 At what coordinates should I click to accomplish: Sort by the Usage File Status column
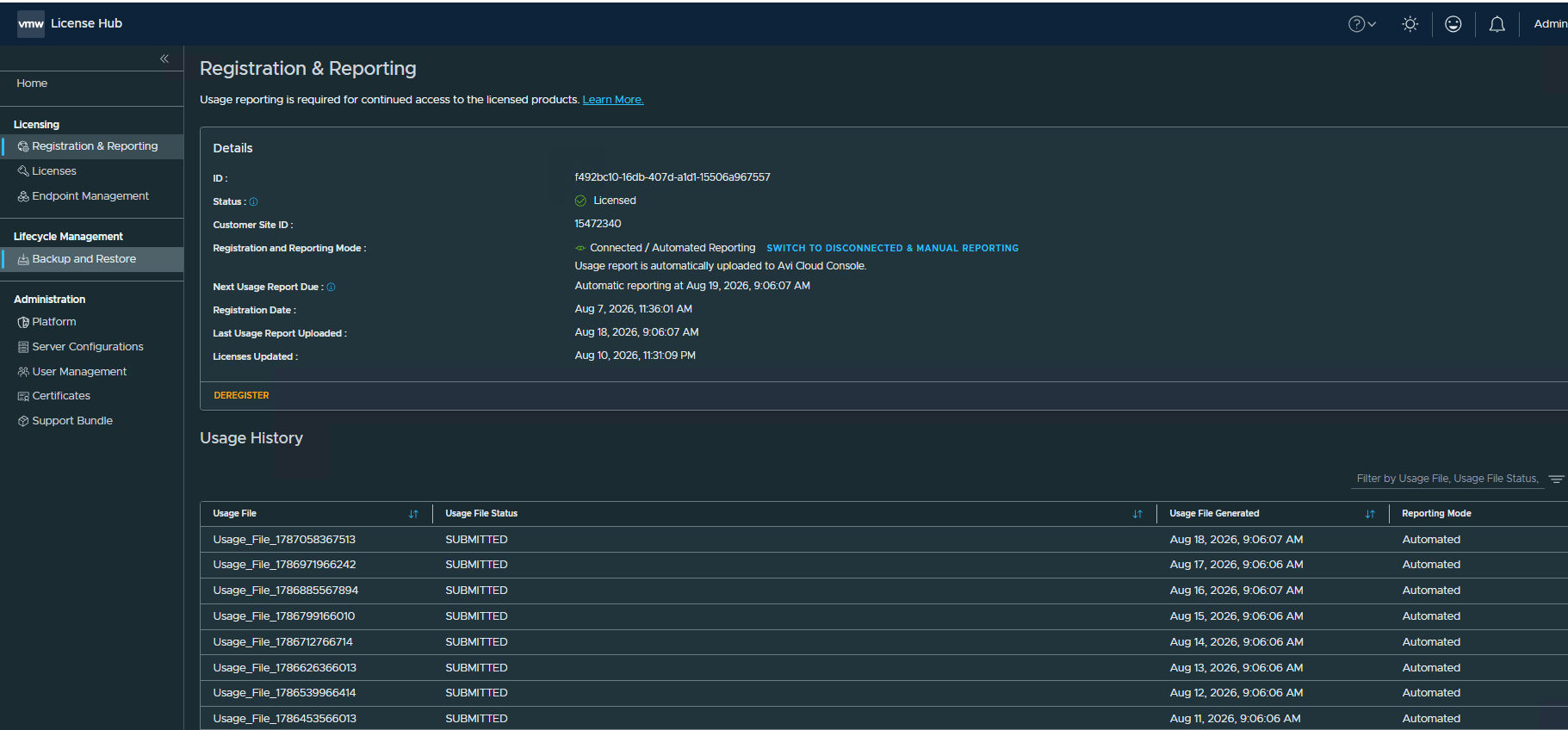pyautogui.click(x=1137, y=514)
